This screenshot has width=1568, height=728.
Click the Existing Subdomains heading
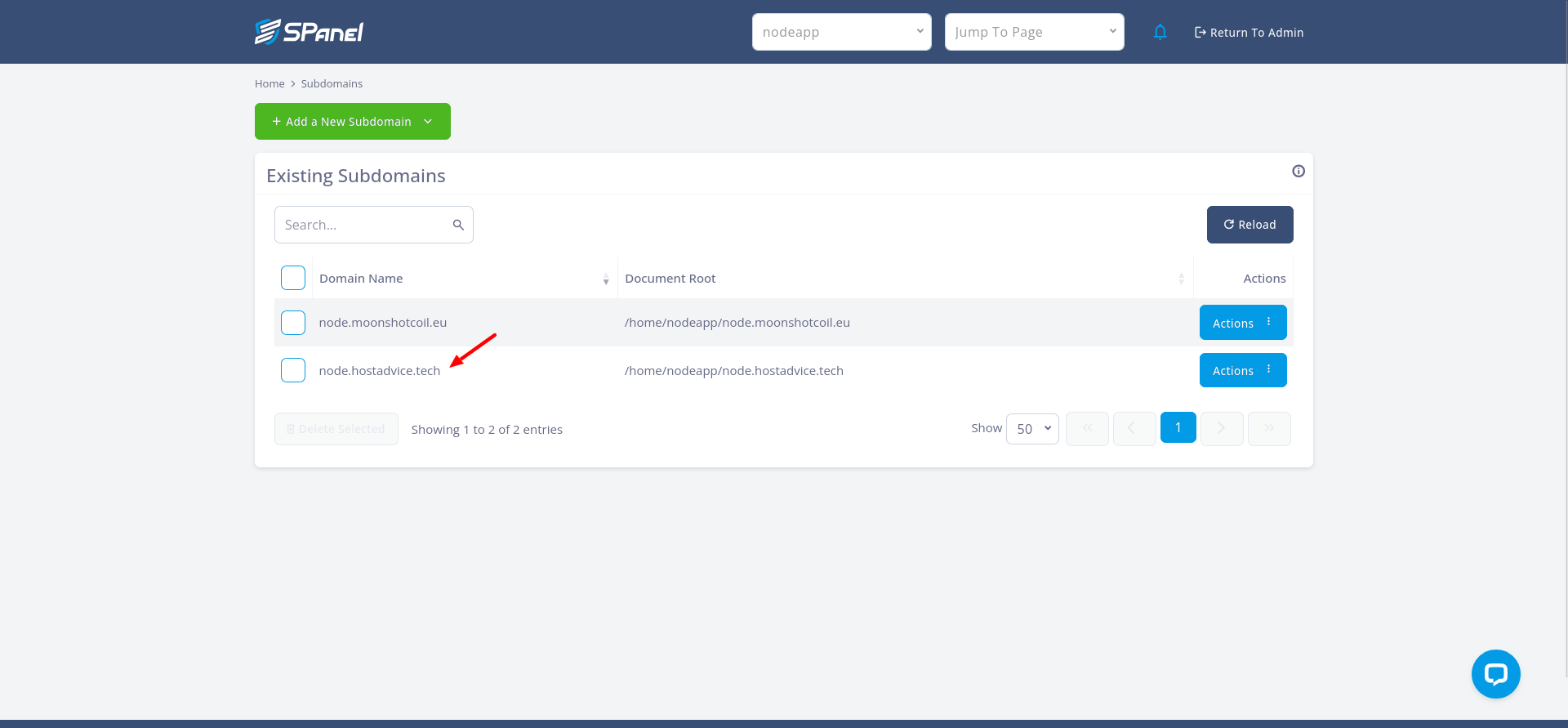[356, 176]
